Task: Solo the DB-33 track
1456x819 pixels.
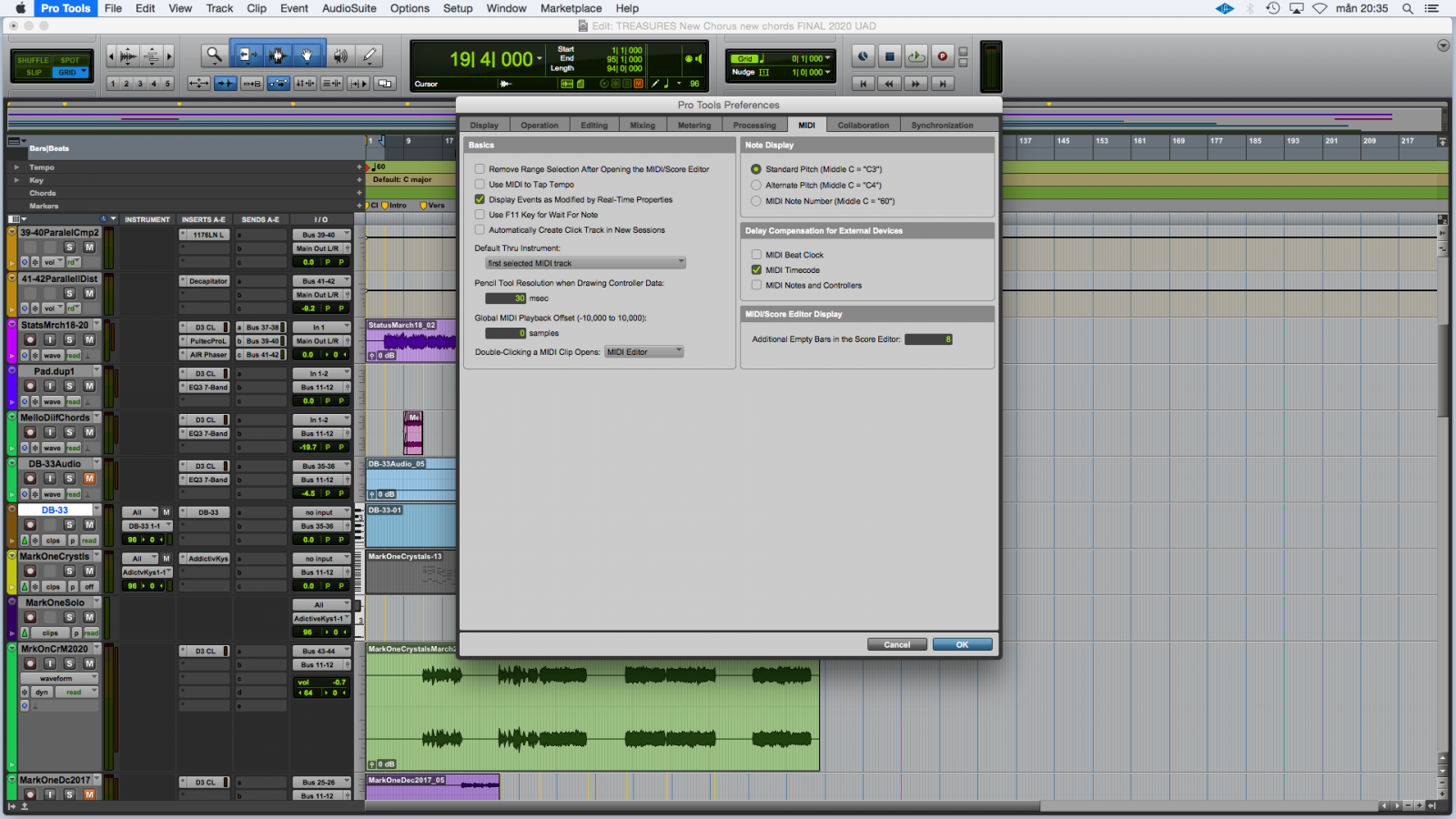Action: 69,525
